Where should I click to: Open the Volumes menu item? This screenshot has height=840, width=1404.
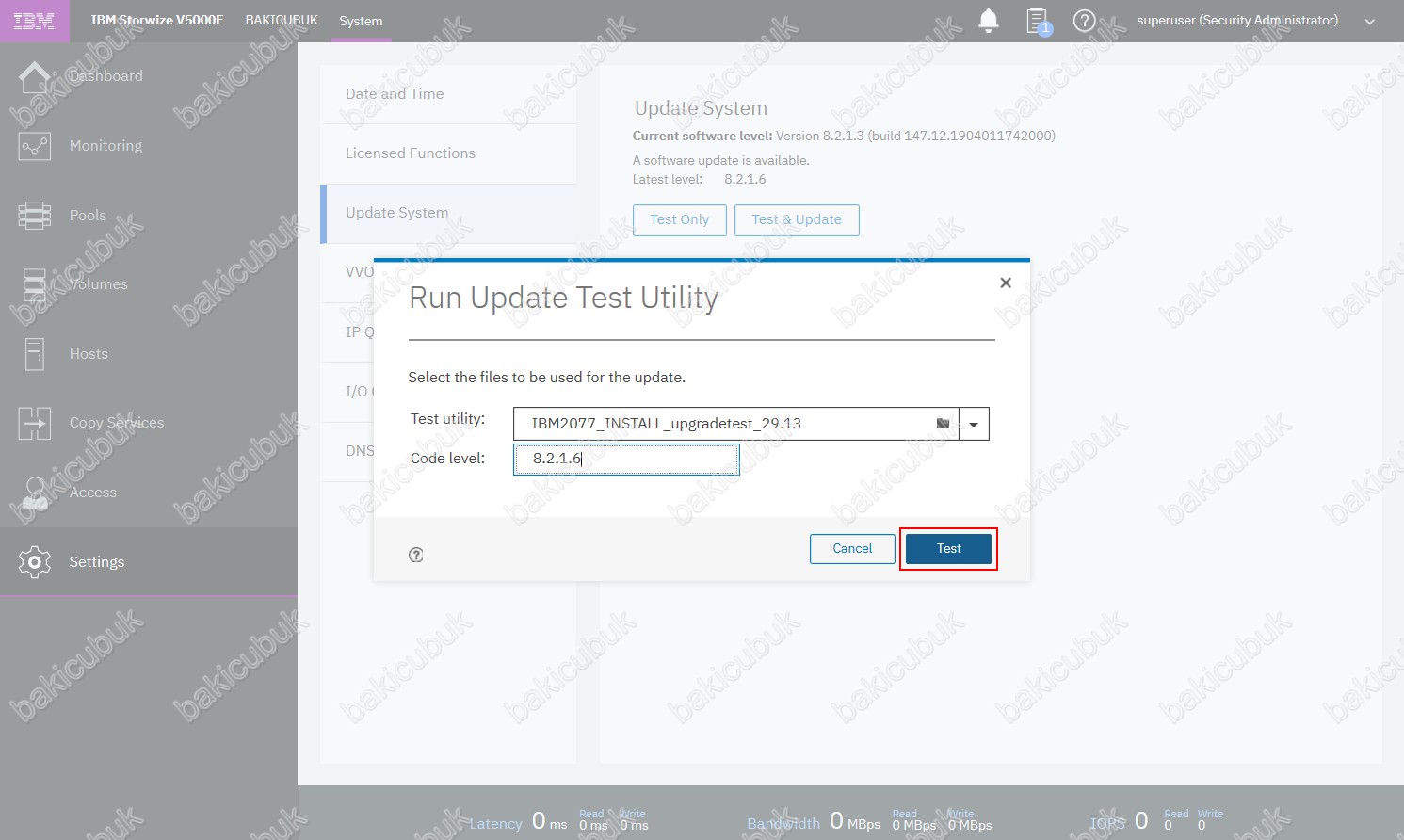pyautogui.click(x=99, y=284)
